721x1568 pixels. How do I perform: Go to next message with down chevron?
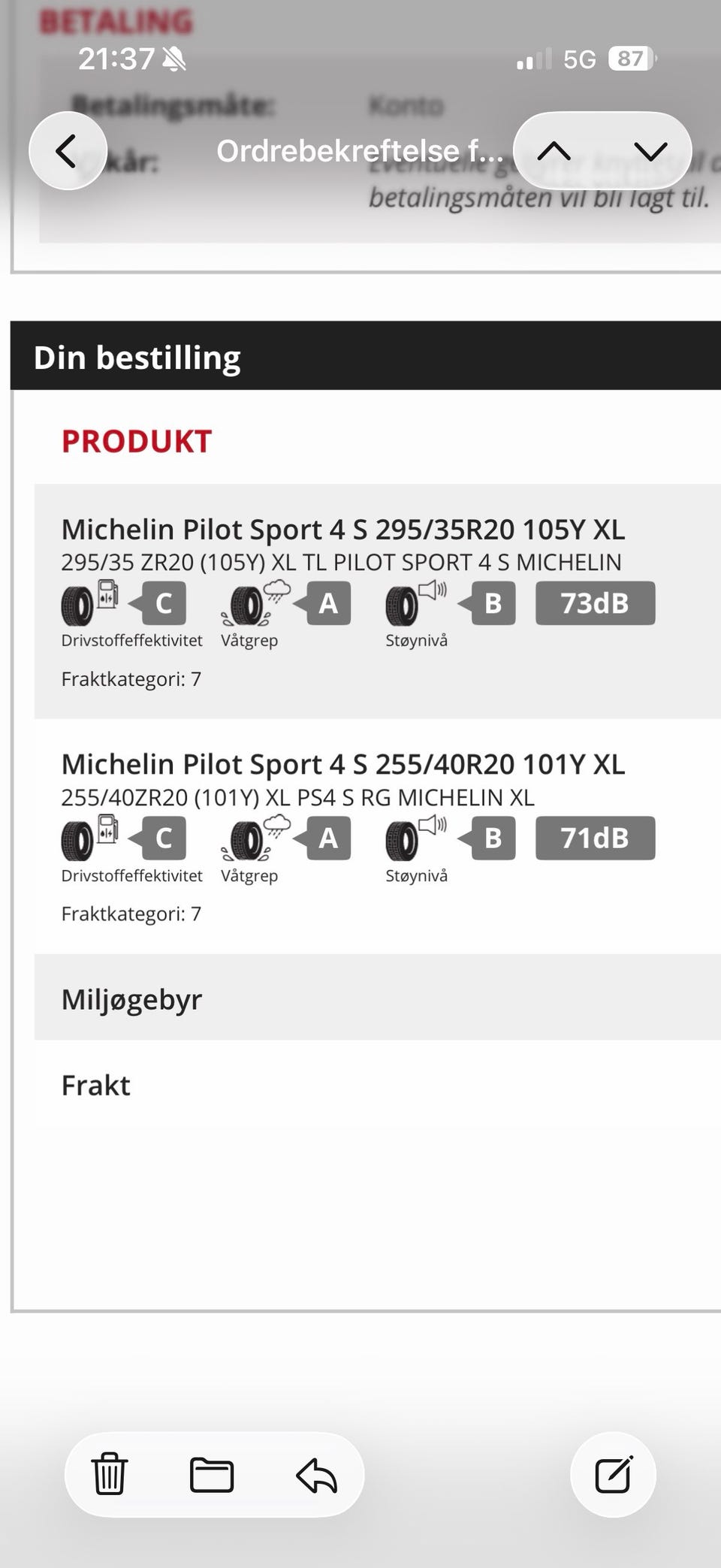650,151
